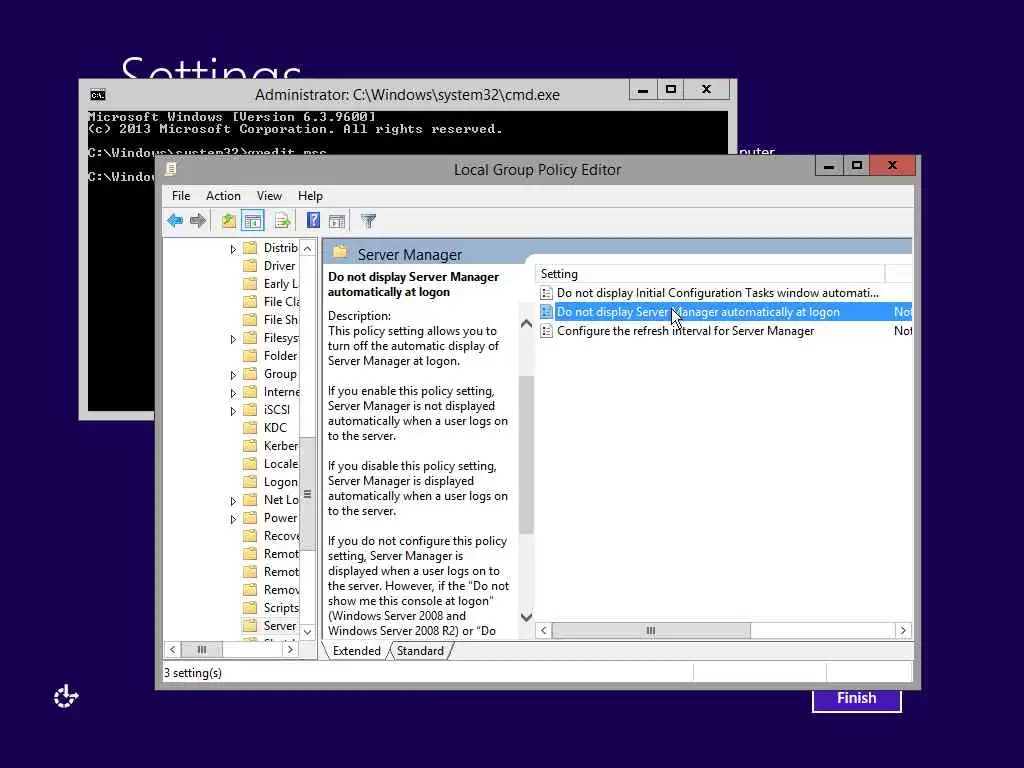1024x768 pixels.
Task: Click the Setting column header
Action: click(710, 274)
